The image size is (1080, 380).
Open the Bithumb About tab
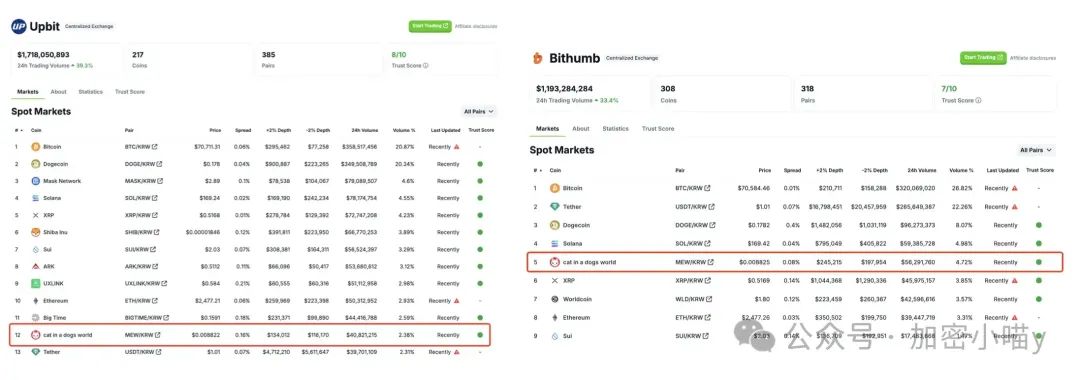[x=581, y=129]
